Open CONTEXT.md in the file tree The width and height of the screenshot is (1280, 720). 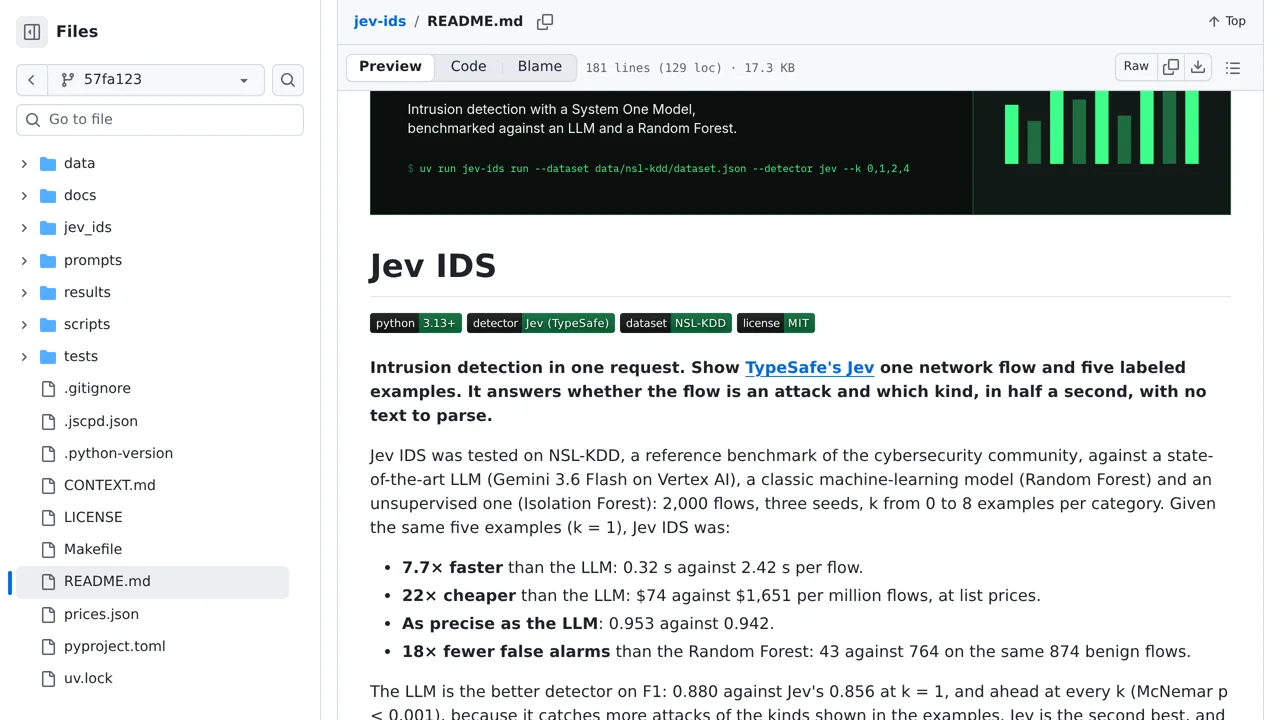(x=110, y=485)
